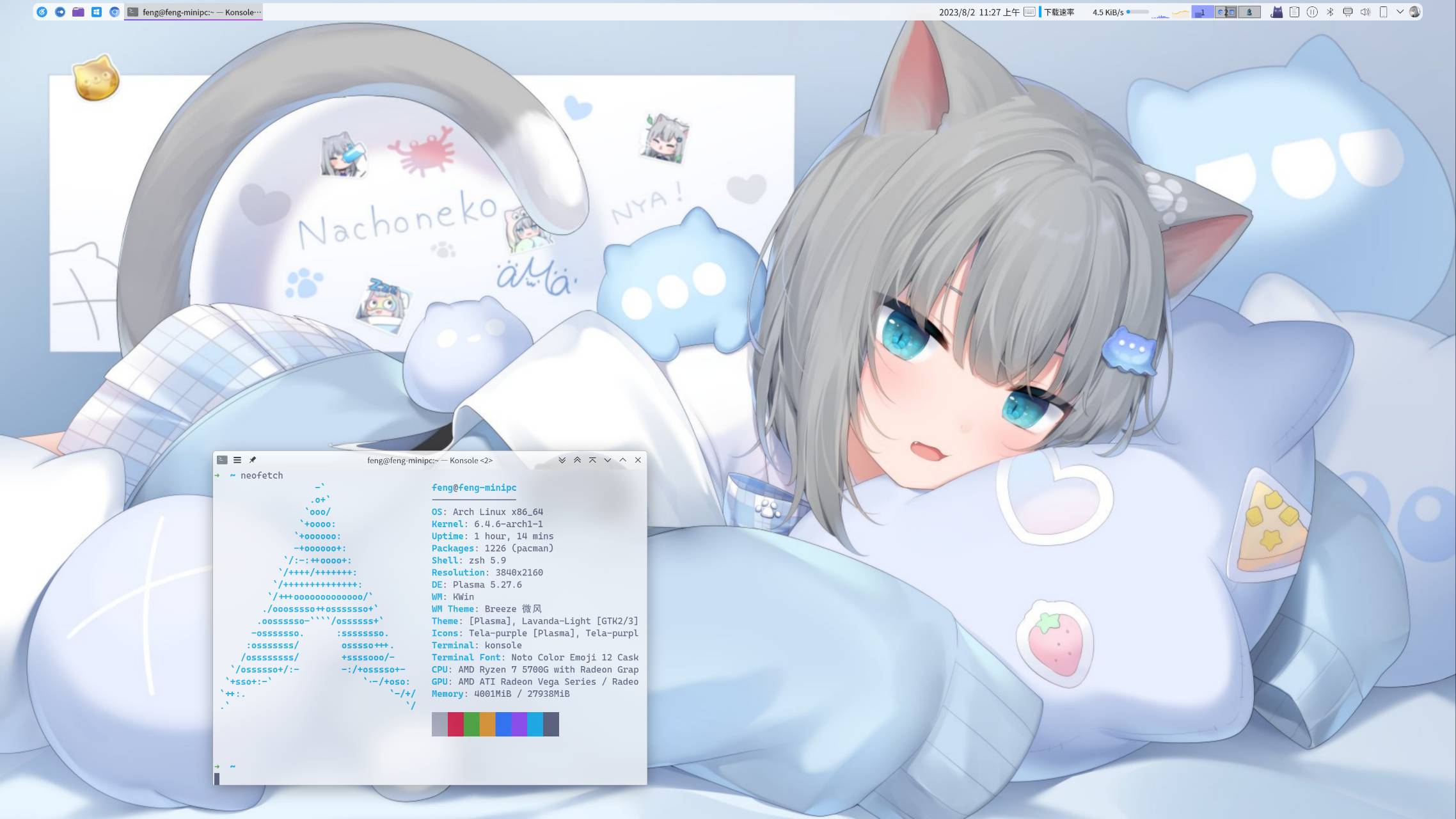Click the terminal cursor at the prompt
Viewport: 1456px width, 819px height.
pos(217,779)
